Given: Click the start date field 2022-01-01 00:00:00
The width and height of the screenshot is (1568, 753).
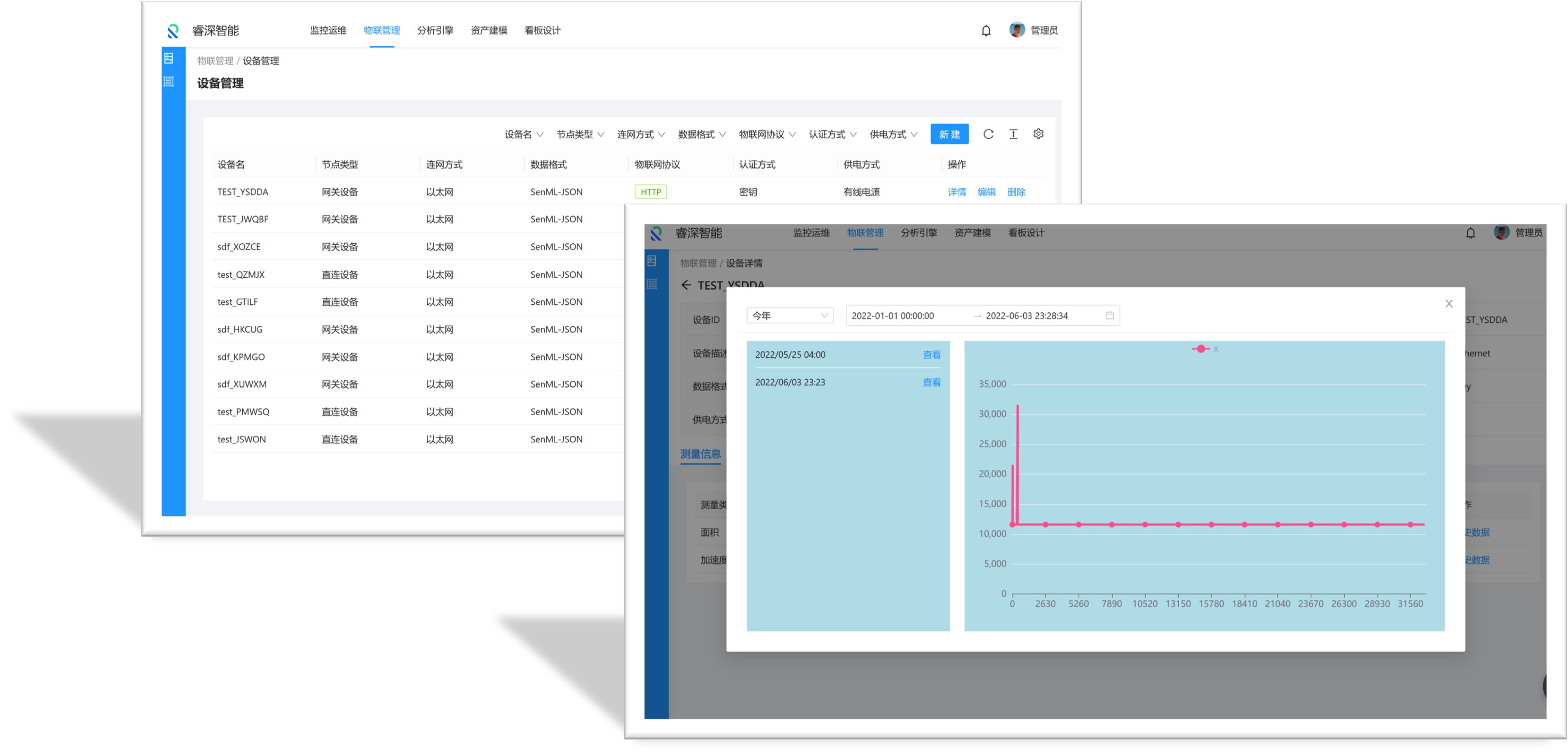Looking at the screenshot, I should pyautogui.click(x=893, y=316).
